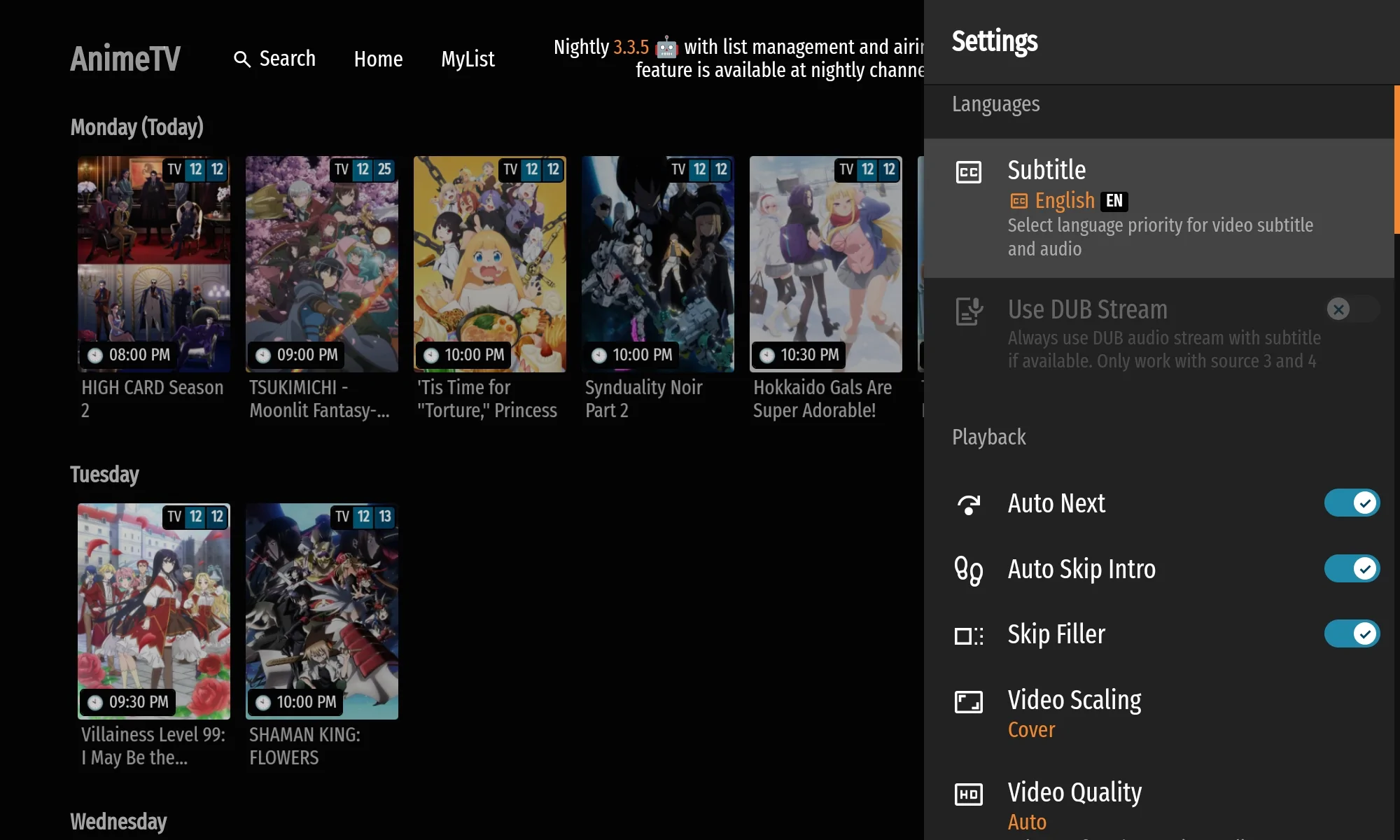Click the Monday (Today) heading
The height and width of the screenshot is (840, 1400).
(137, 127)
